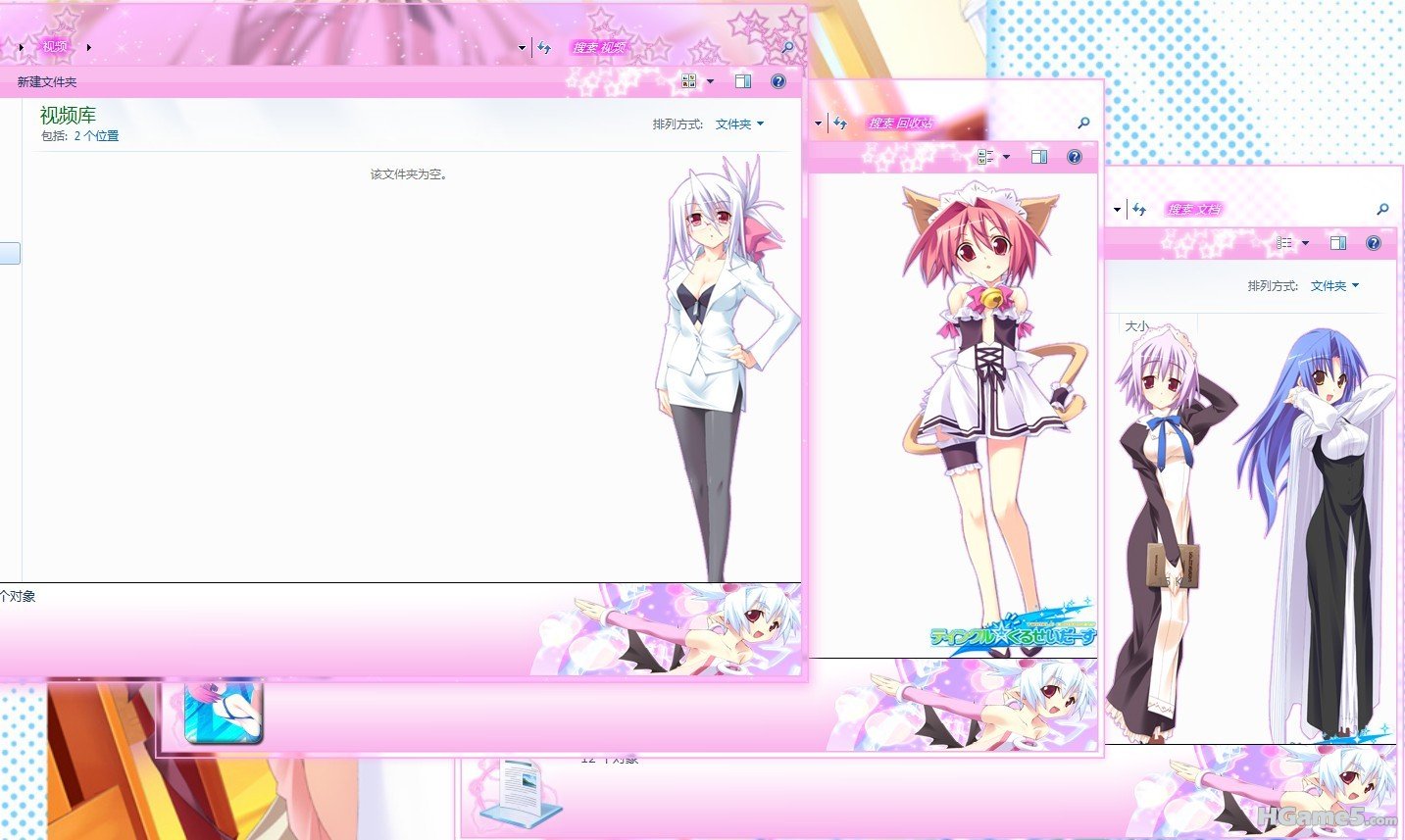Expand the arrow after the 视频 breadcrumb

click(88, 47)
